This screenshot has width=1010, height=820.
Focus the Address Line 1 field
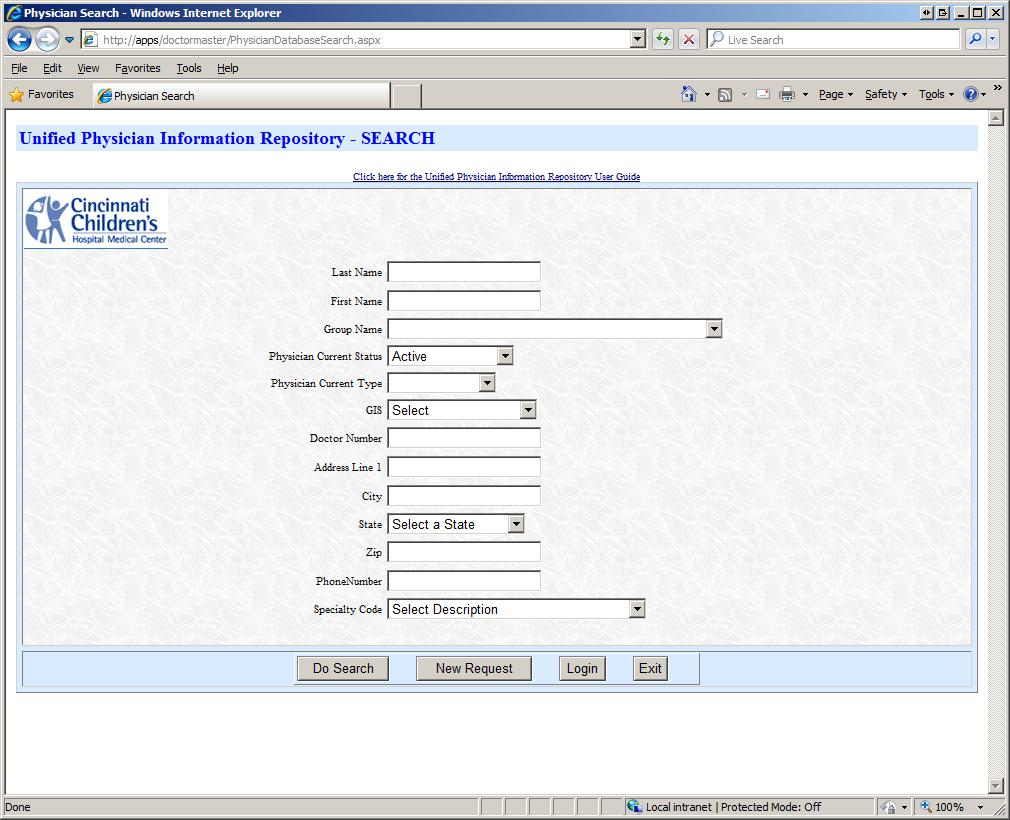464,467
